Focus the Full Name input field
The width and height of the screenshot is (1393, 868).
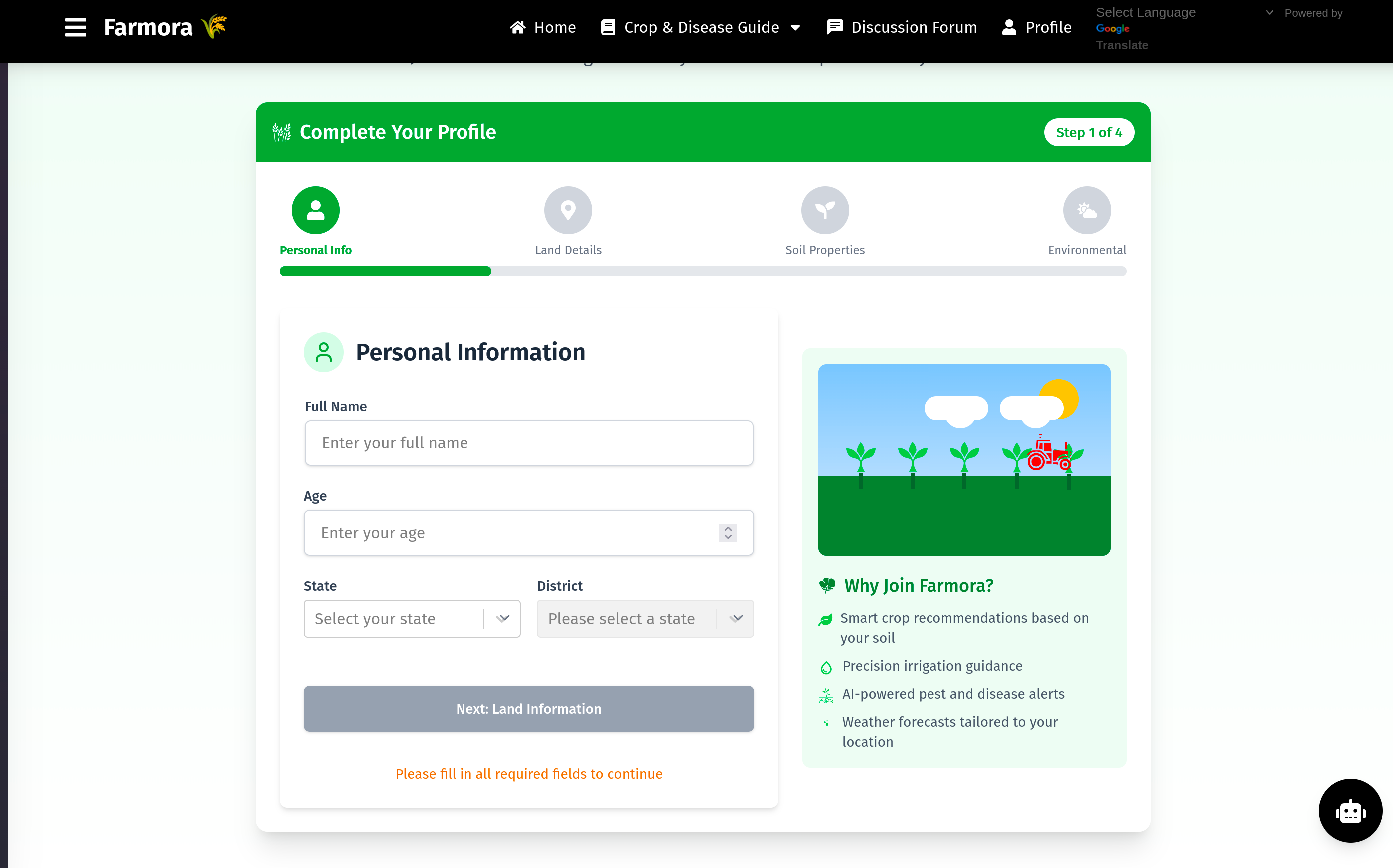[528, 443]
